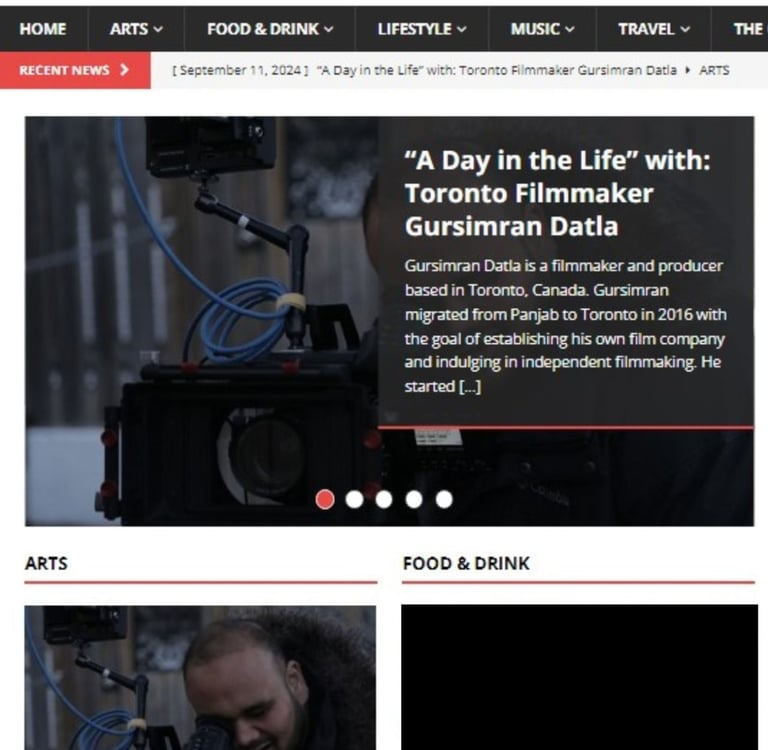Jump to the fourth slide dot
Image resolution: width=768 pixels, height=750 pixels.
[x=414, y=499]
